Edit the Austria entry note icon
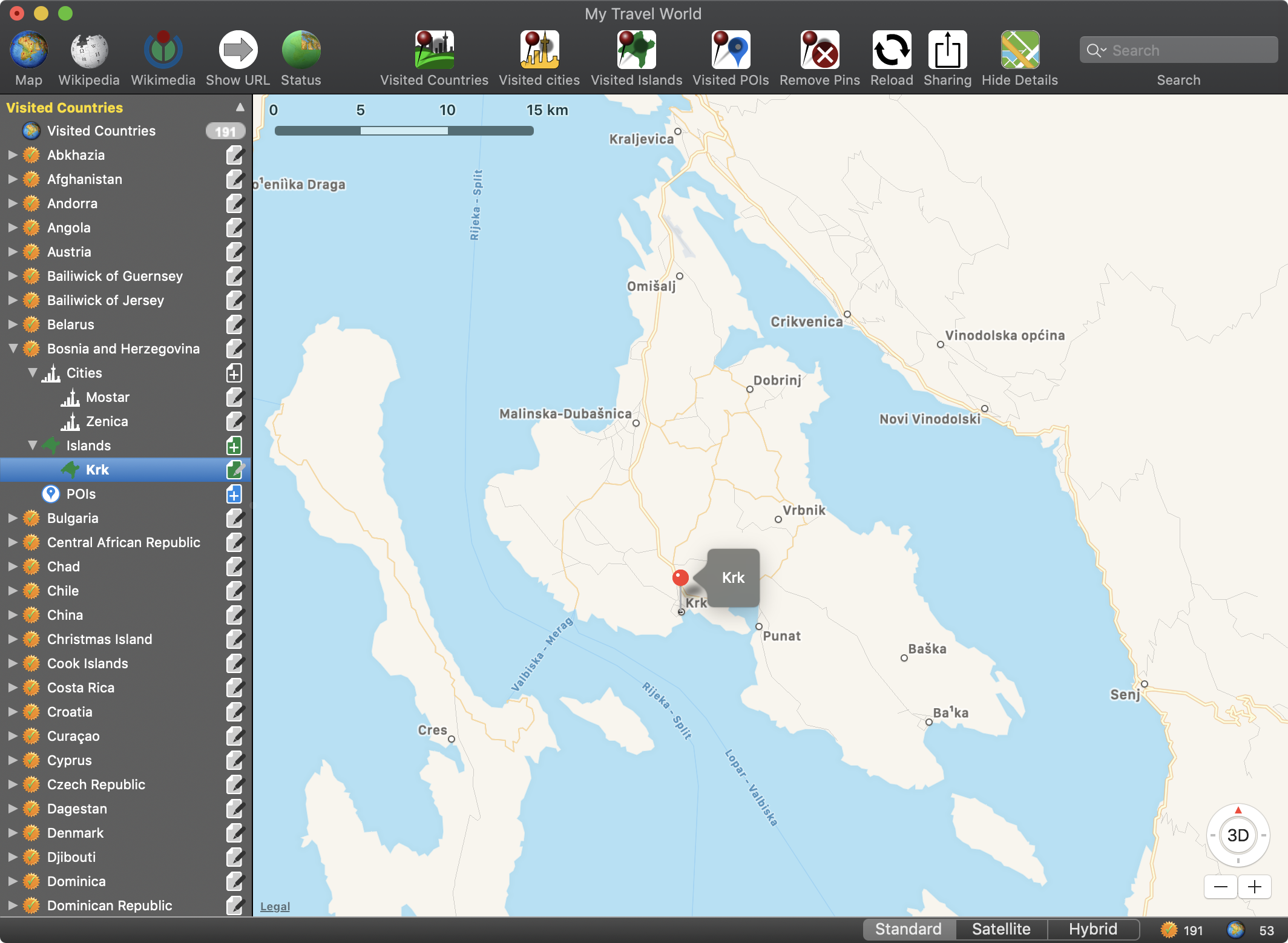This screenshot has width=1288, height=943. pos(234,252)
